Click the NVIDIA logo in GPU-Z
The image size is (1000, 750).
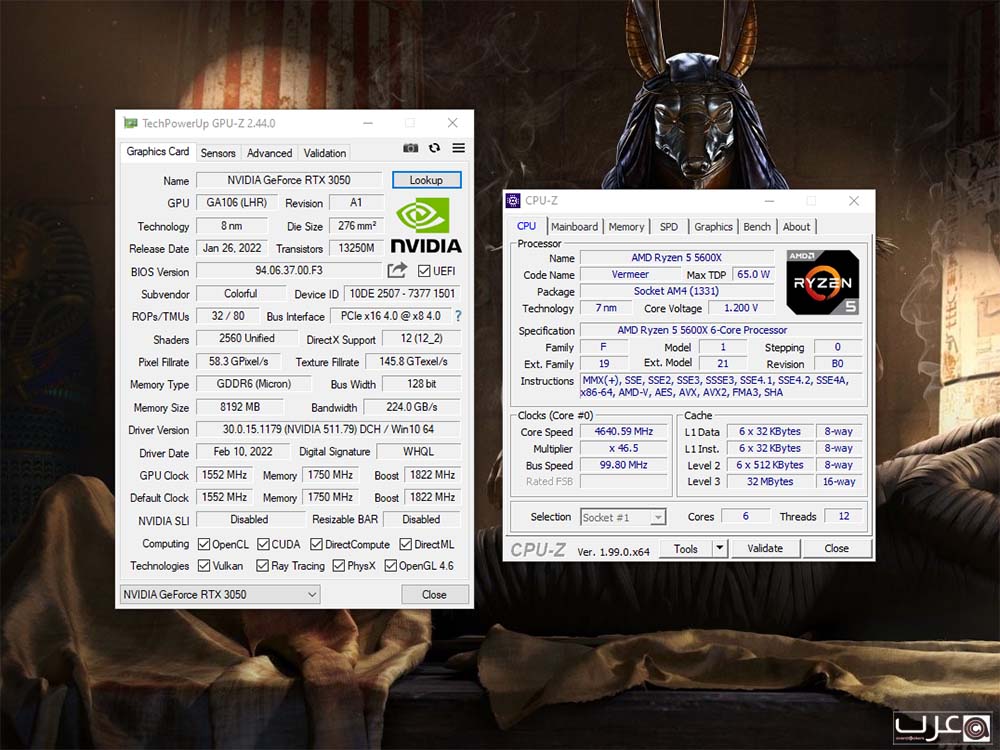[425, 225]
